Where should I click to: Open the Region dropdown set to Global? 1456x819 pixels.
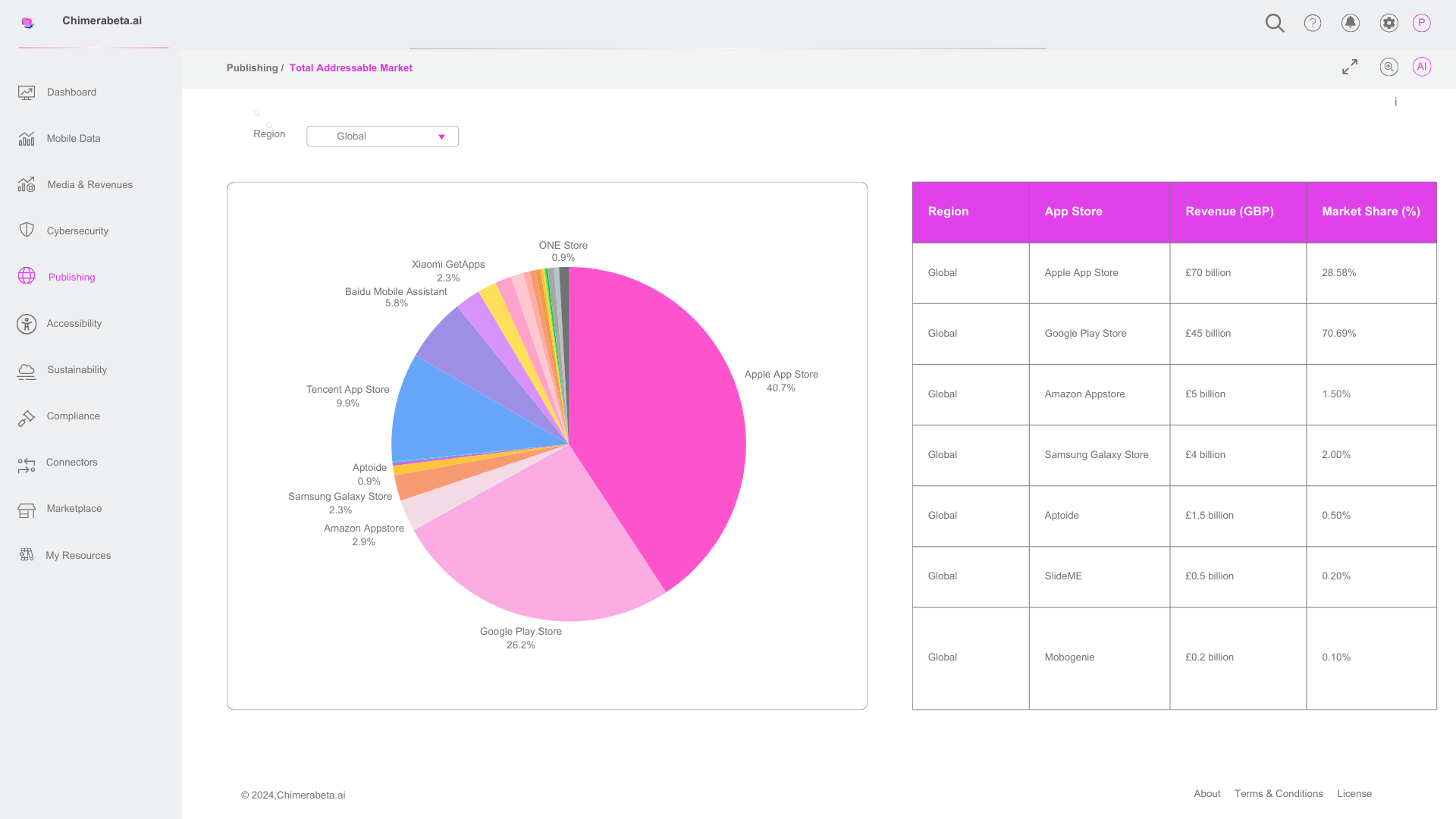382,136
